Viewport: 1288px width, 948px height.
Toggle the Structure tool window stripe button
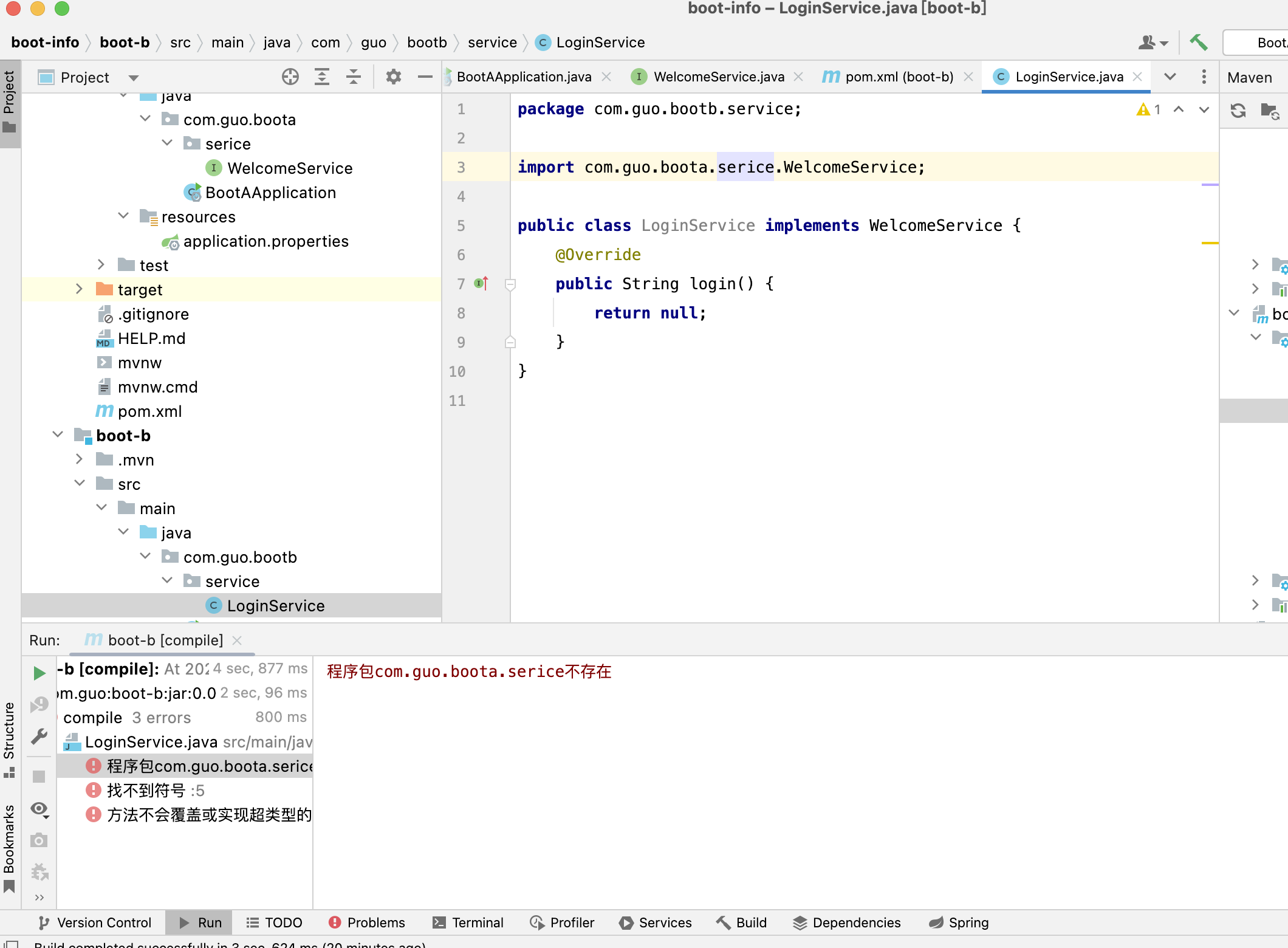click(x=9, y=738)
